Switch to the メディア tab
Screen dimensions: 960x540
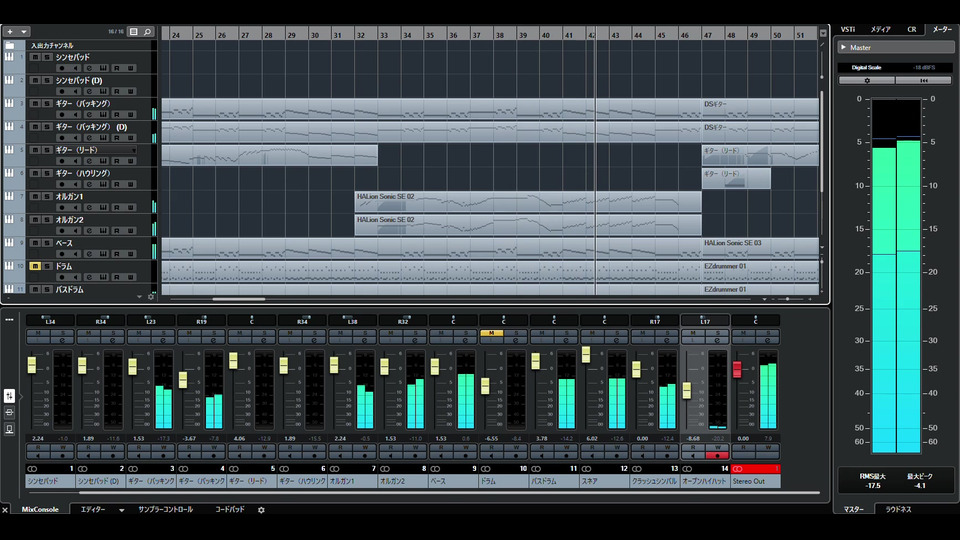pyautogui.click(x=881, y=29)
